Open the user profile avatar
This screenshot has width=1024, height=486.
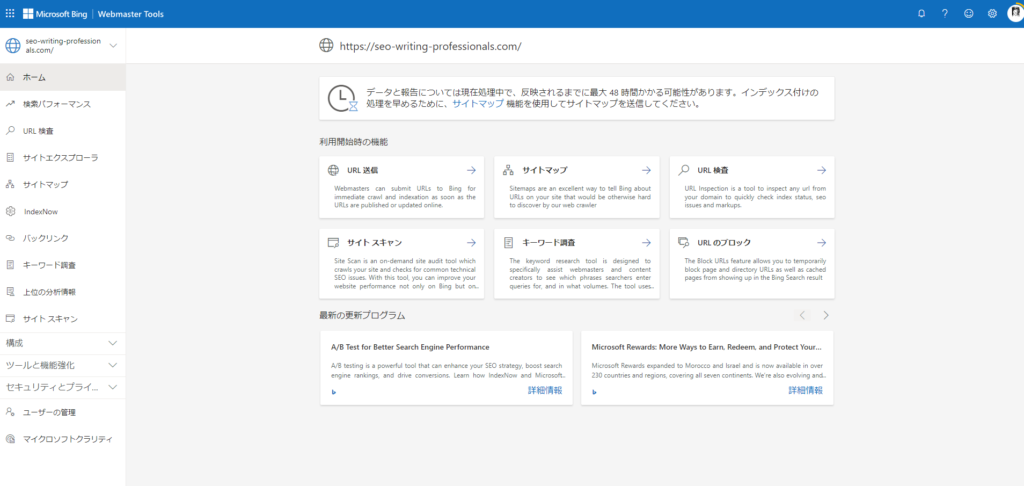pos(1014,13)
